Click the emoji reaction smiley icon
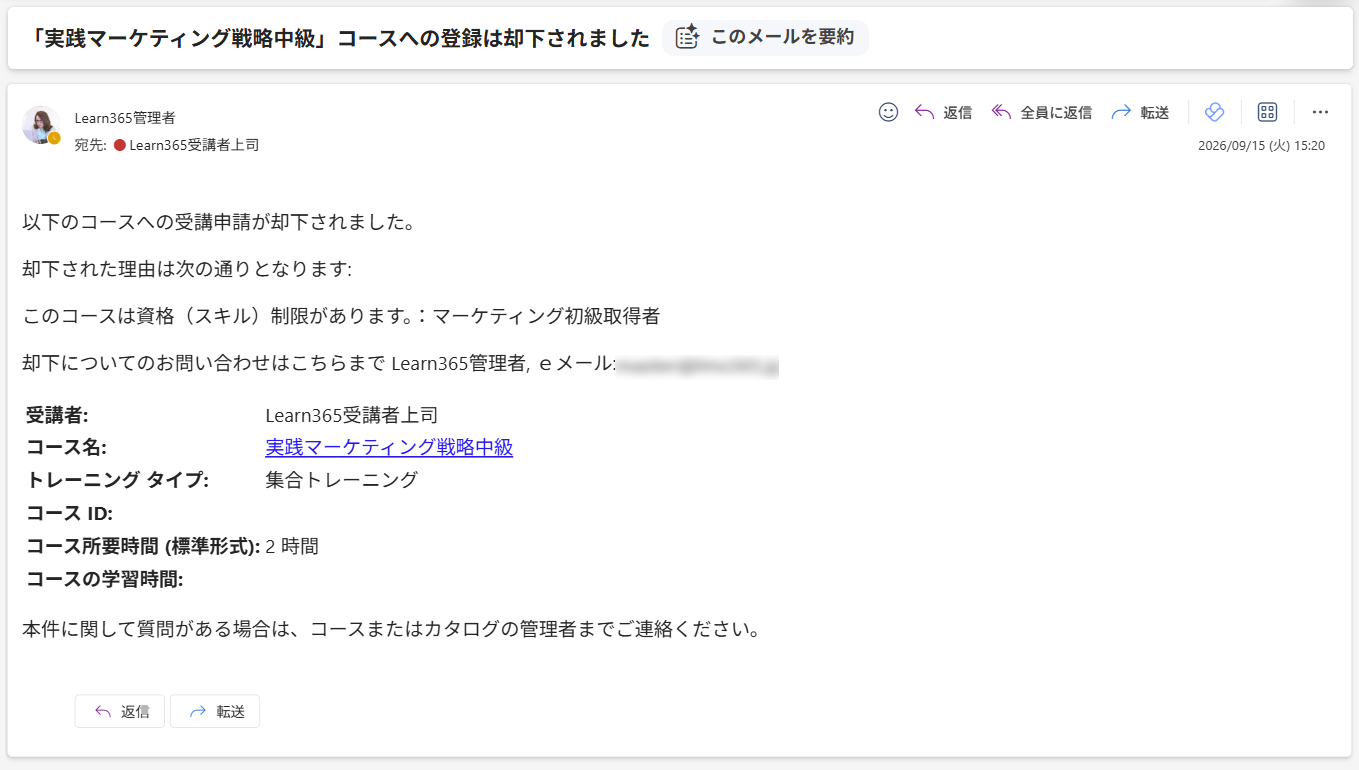This screenshot has width=1359, height=770. pyautogui.click(x=888, y=112)
